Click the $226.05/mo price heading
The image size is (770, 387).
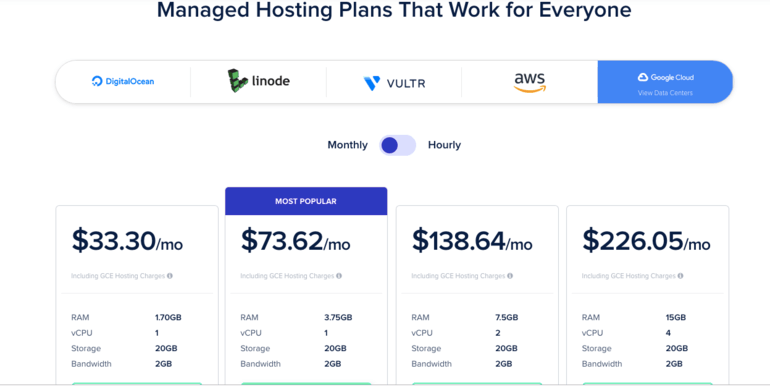pyautogui.click(x=646, y=241)
